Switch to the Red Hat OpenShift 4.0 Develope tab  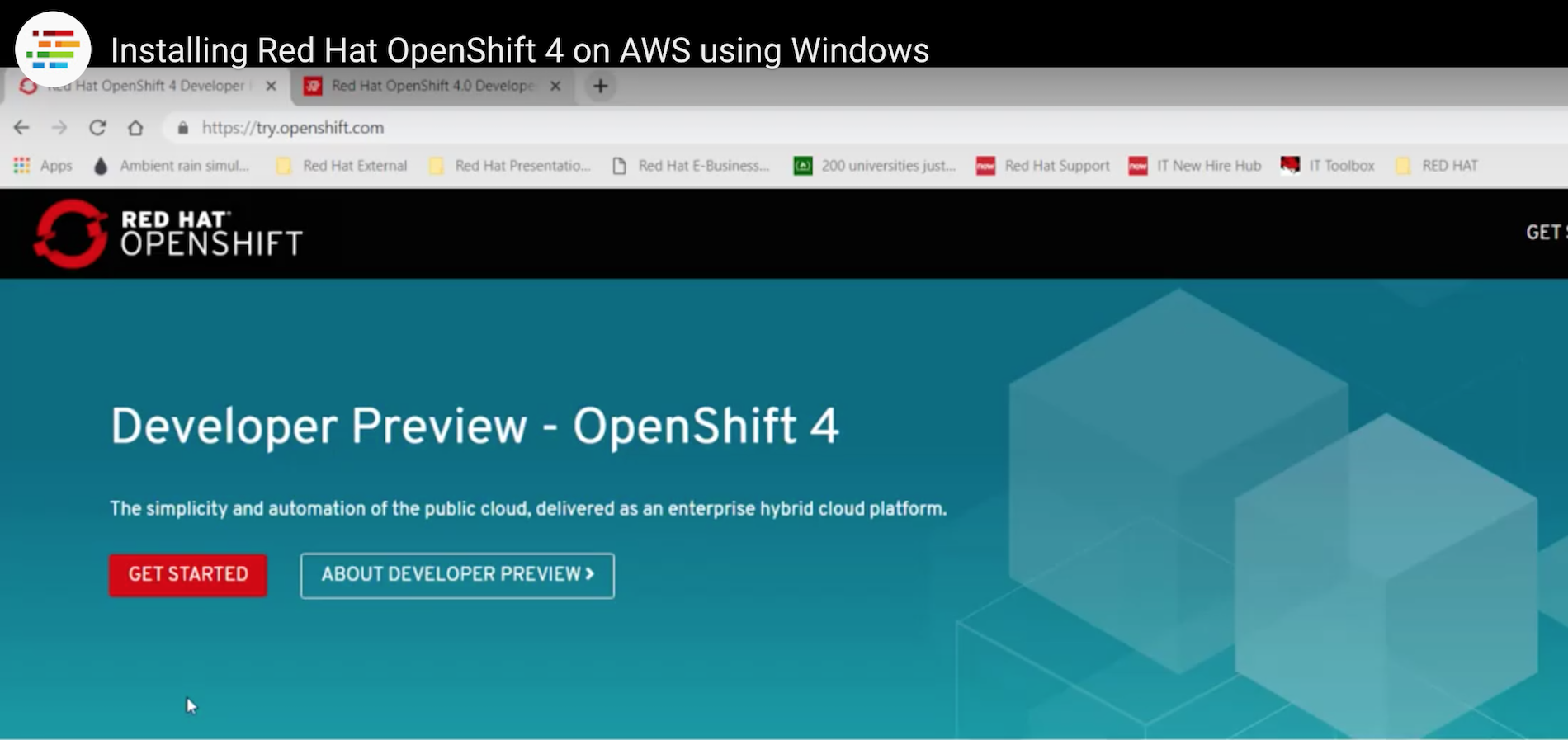(432, 86)
